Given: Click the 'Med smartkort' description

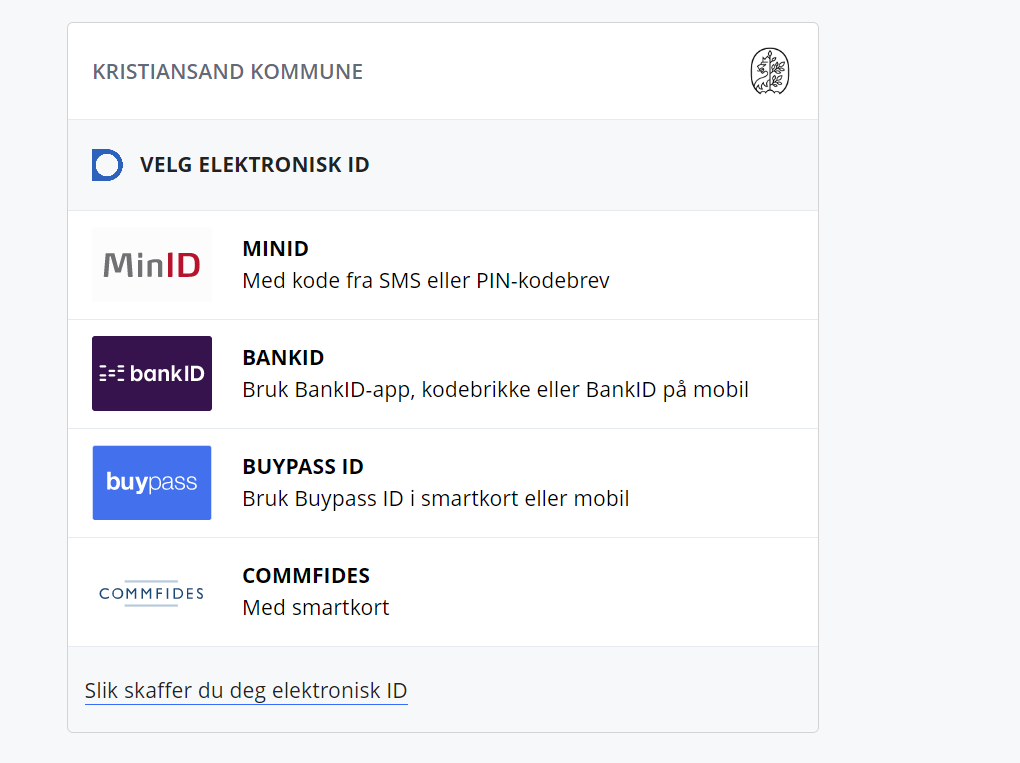Looking at the screenshot, I should pos(316,607).
